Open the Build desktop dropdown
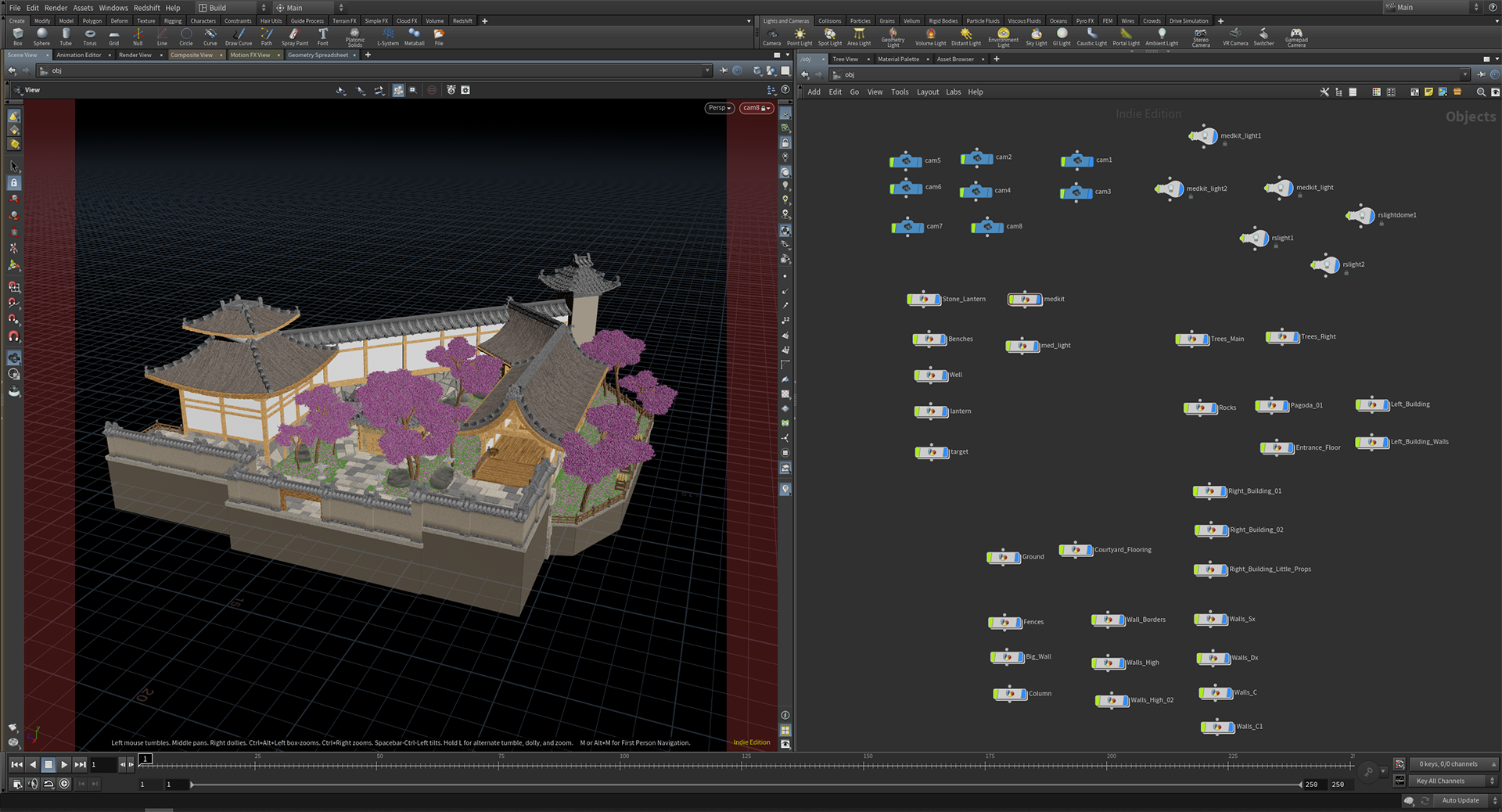1502x812 pixels. click(232, 8)
